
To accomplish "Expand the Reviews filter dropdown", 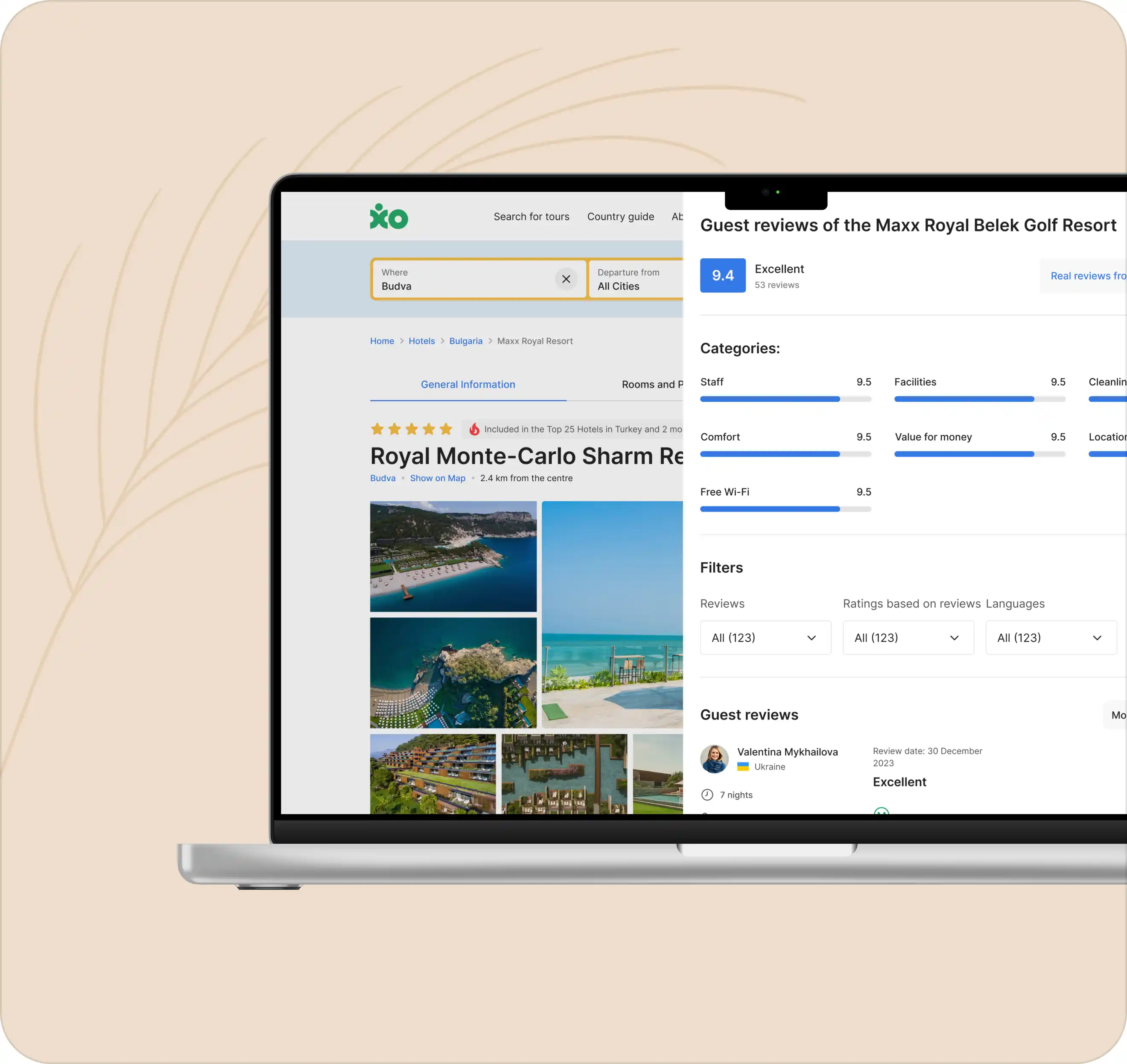I will 765,637.
